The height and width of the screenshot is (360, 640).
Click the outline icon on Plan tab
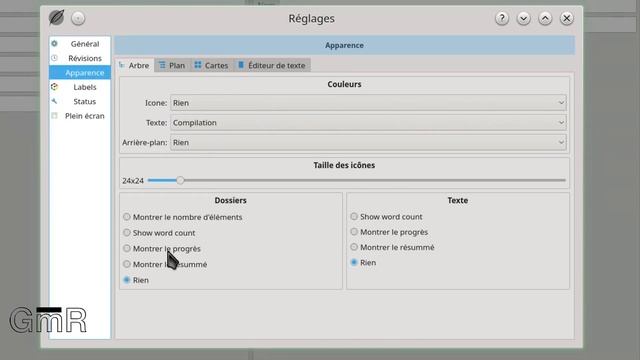pos(162,65)
